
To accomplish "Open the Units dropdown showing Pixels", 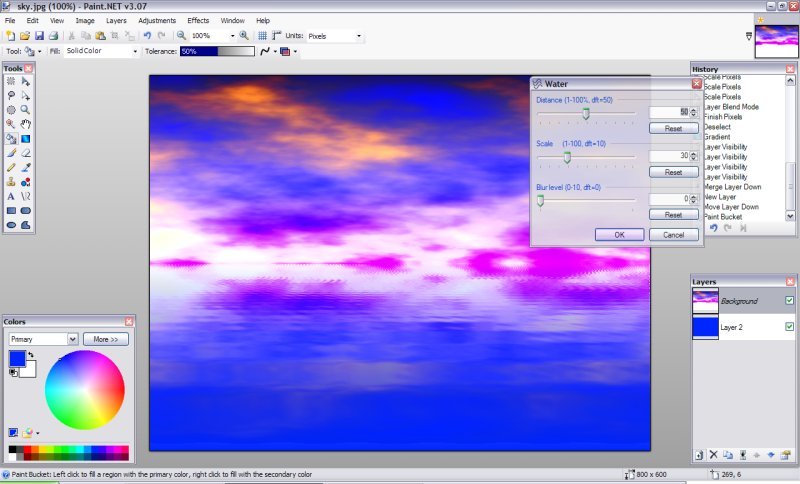I will 335,36.
